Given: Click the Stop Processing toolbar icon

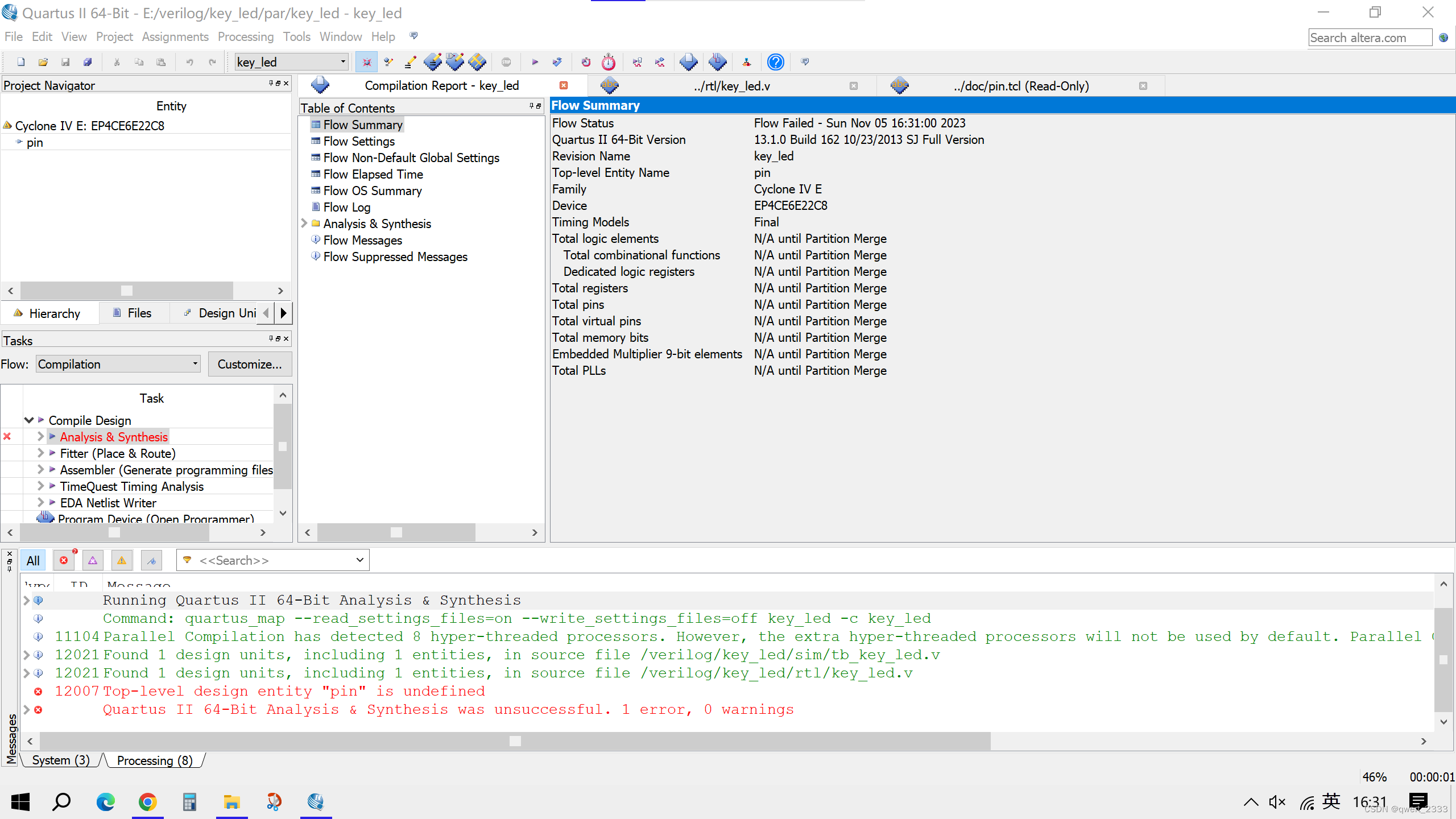Looking at the screenshot, I should pyautogui.click(x=506, y=62).
